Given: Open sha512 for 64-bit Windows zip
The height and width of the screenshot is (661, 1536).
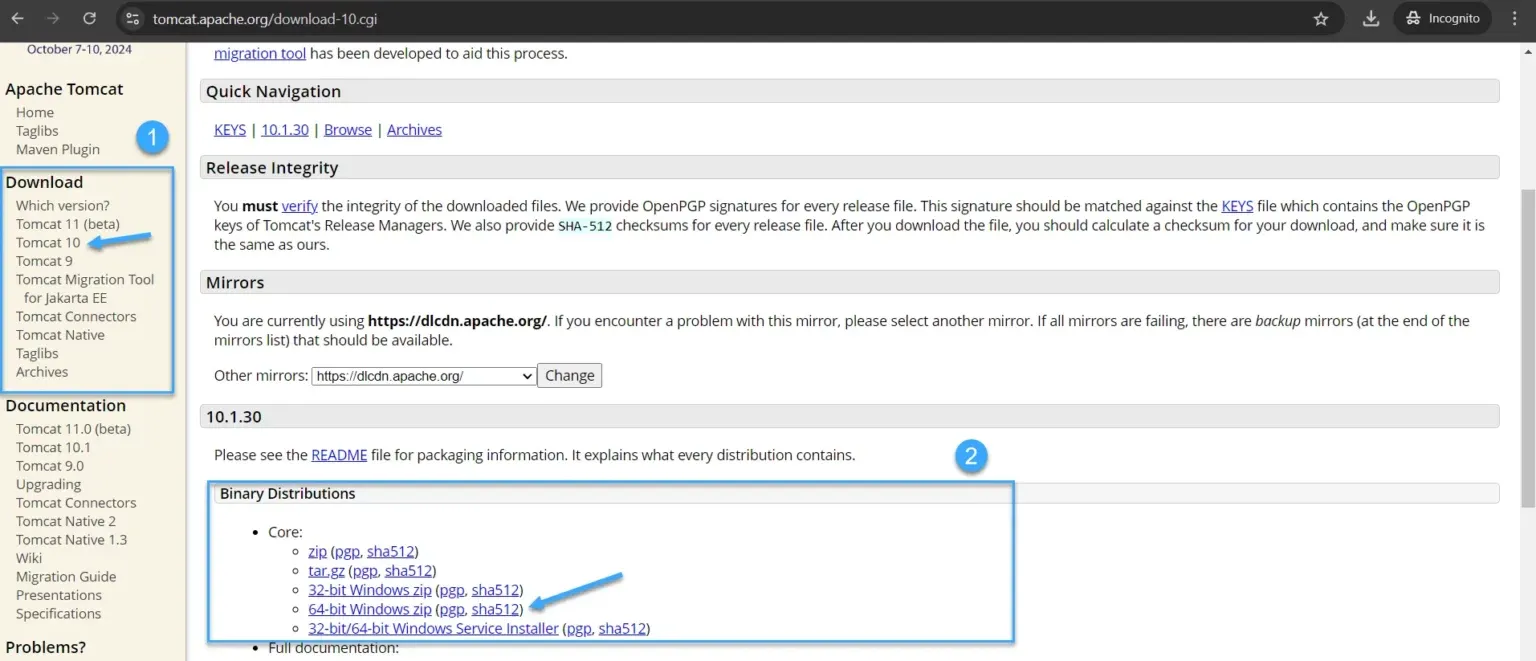Looking at the screenshot, I should click(495, 609).
